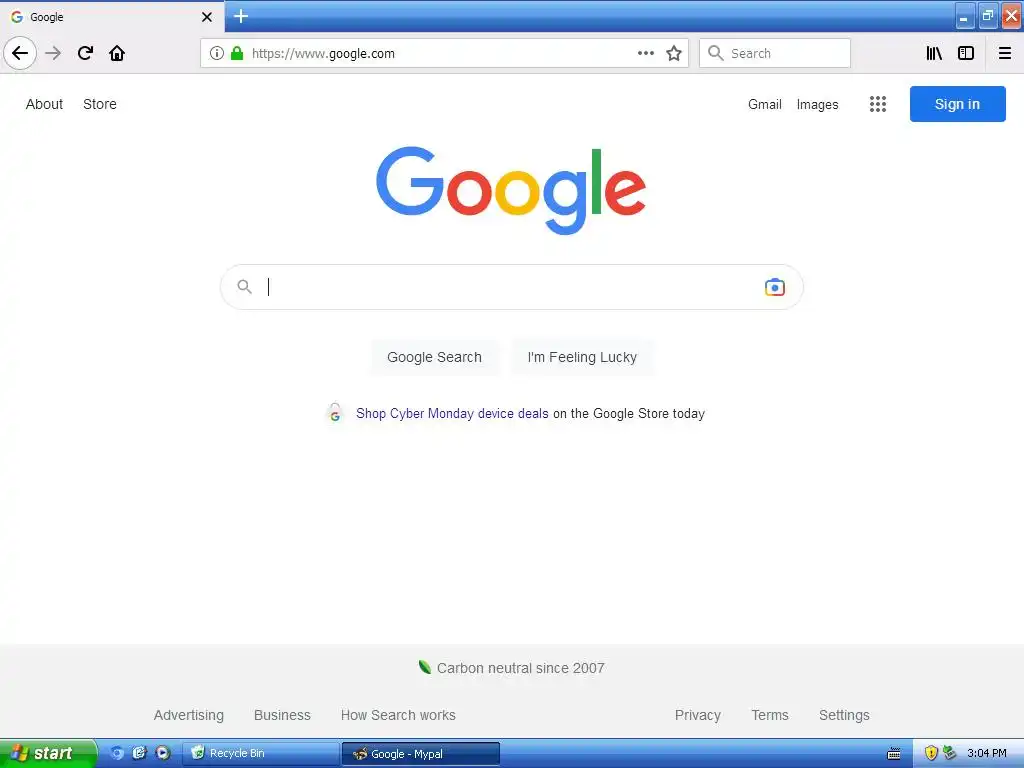Launch the media player quick launch icon
Screen dimensions: 1024x768
(x=163, y=753)
